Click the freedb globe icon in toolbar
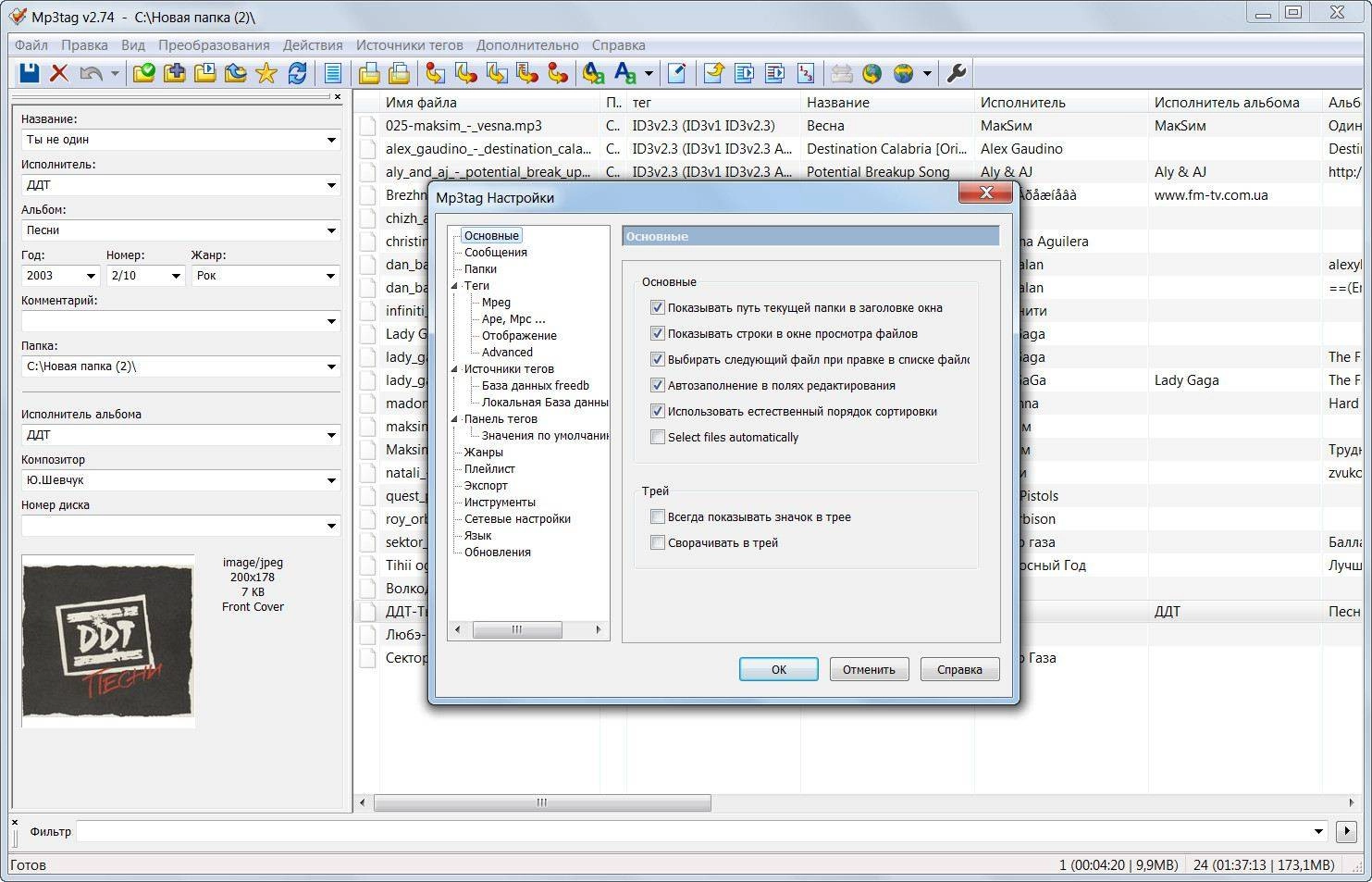Screen dimensions: 1372x882 (871, 73)
